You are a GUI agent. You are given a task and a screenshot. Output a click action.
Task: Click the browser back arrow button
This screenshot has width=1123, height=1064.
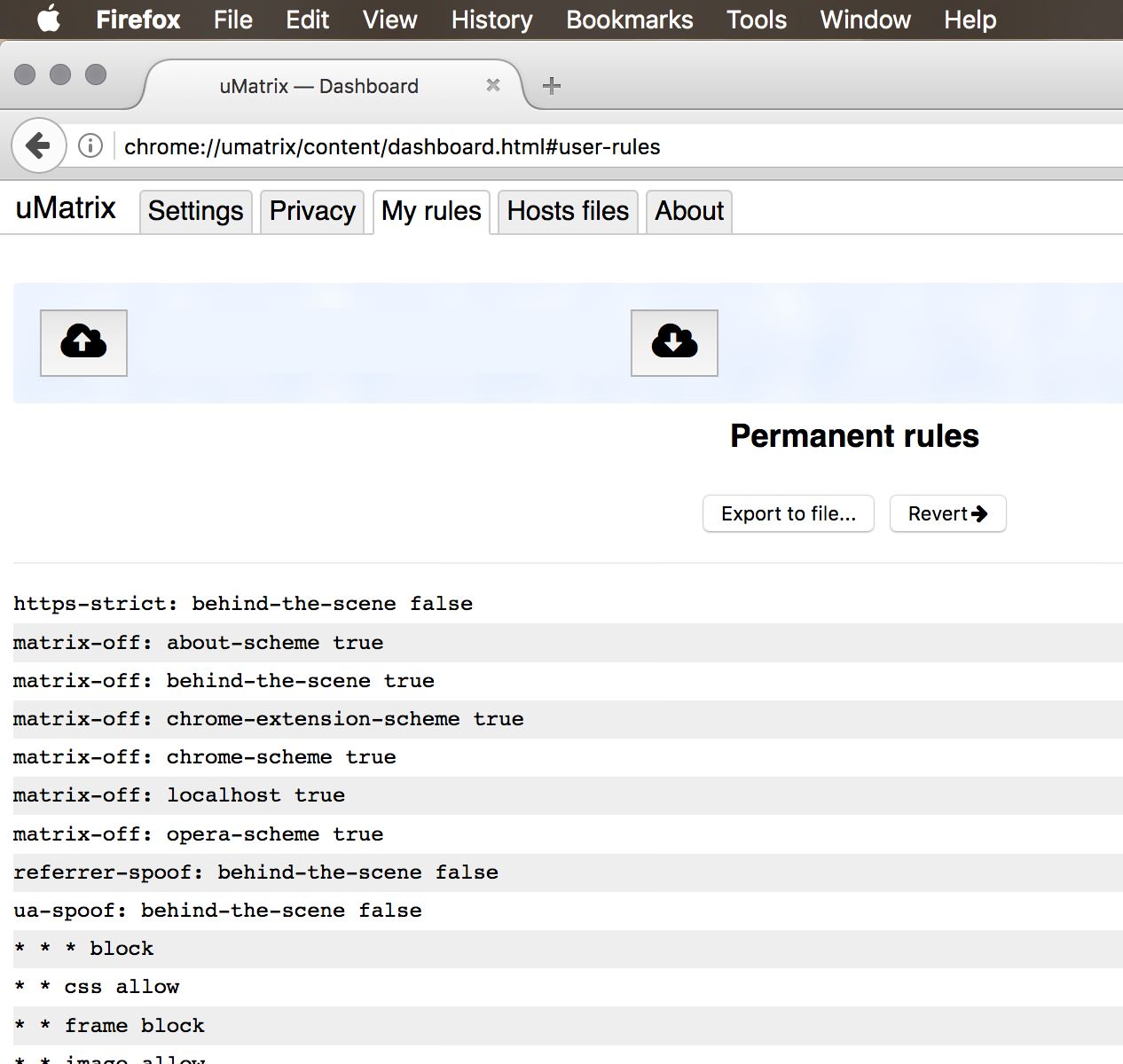[38, 145]
